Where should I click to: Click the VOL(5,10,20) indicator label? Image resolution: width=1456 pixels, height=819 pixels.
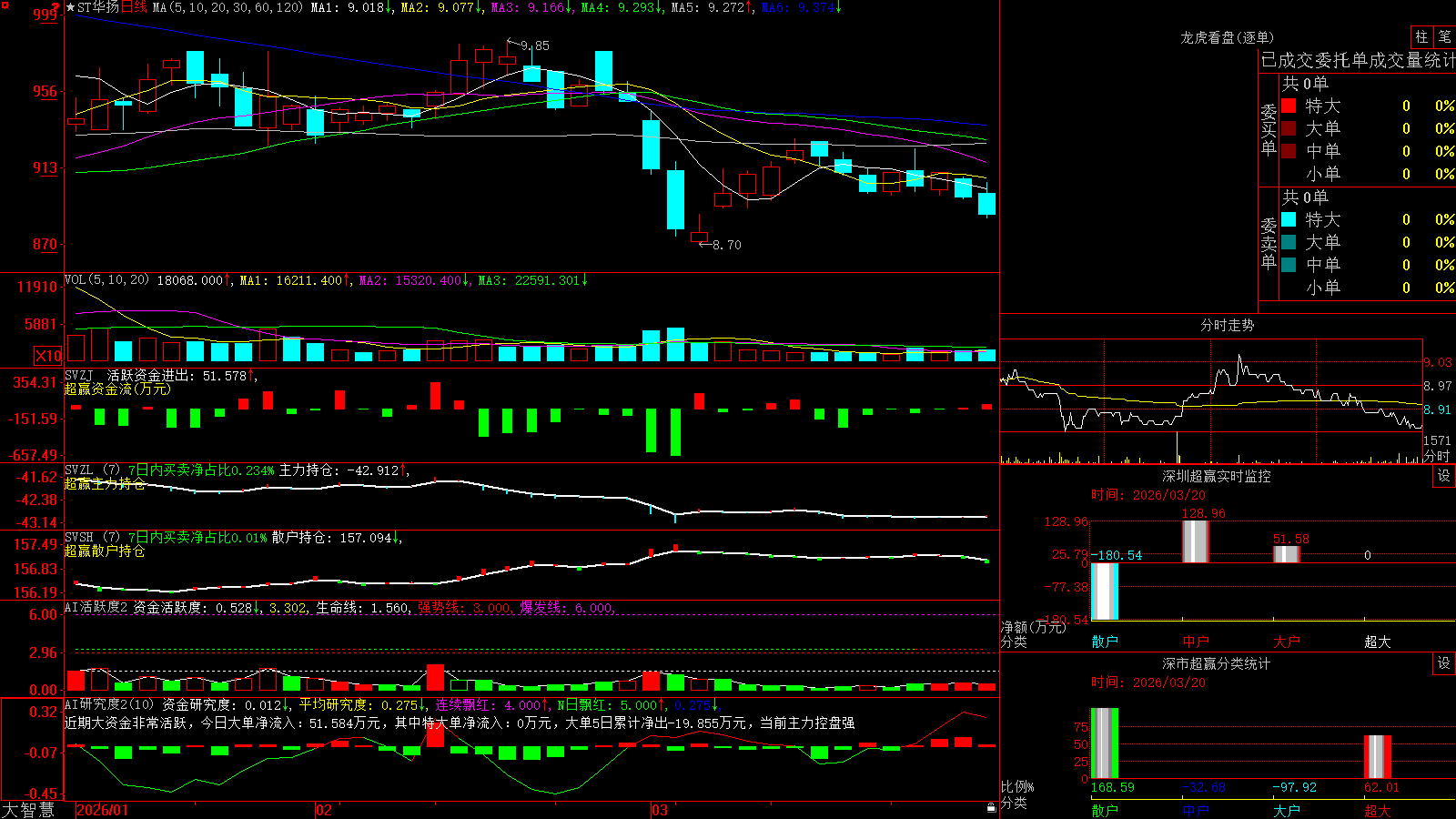[107, 280]
